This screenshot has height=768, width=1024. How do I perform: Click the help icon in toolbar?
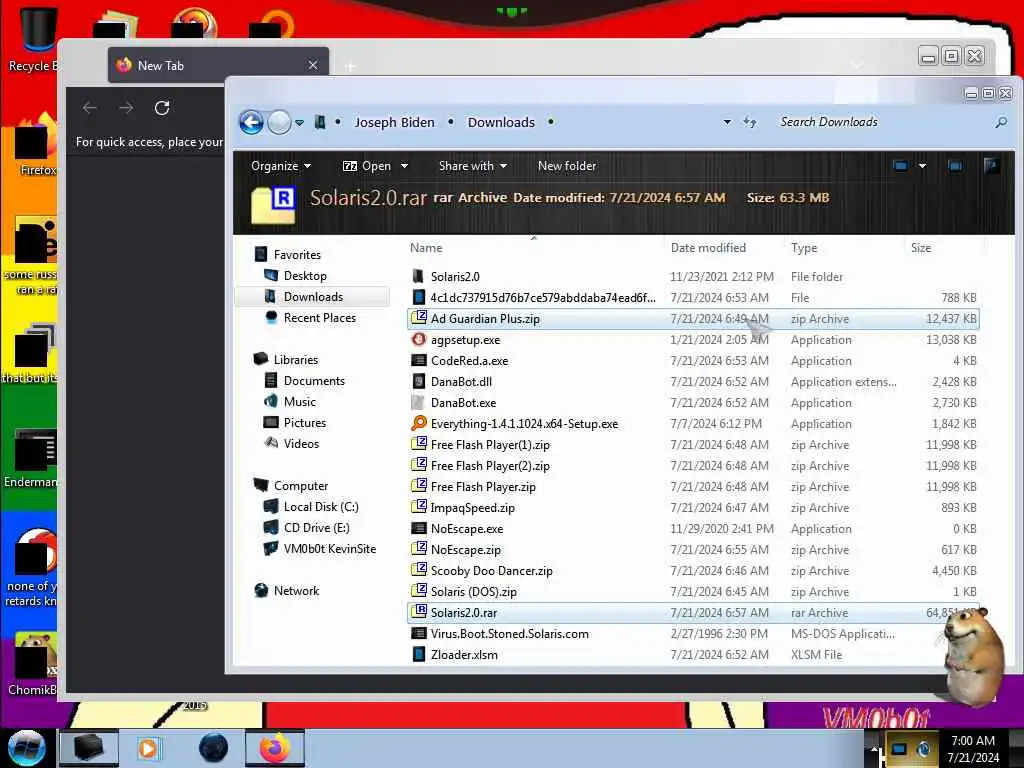coord(991,166)
